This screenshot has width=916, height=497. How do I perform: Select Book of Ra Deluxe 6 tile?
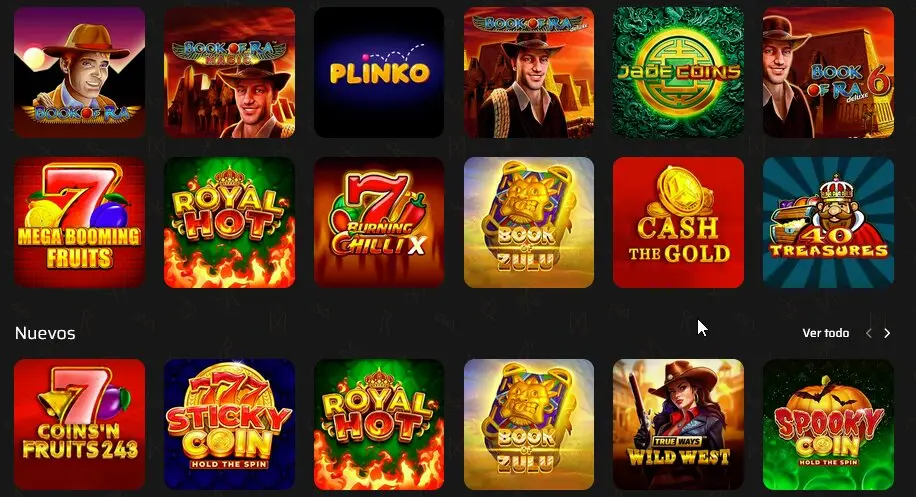point(828,72)
